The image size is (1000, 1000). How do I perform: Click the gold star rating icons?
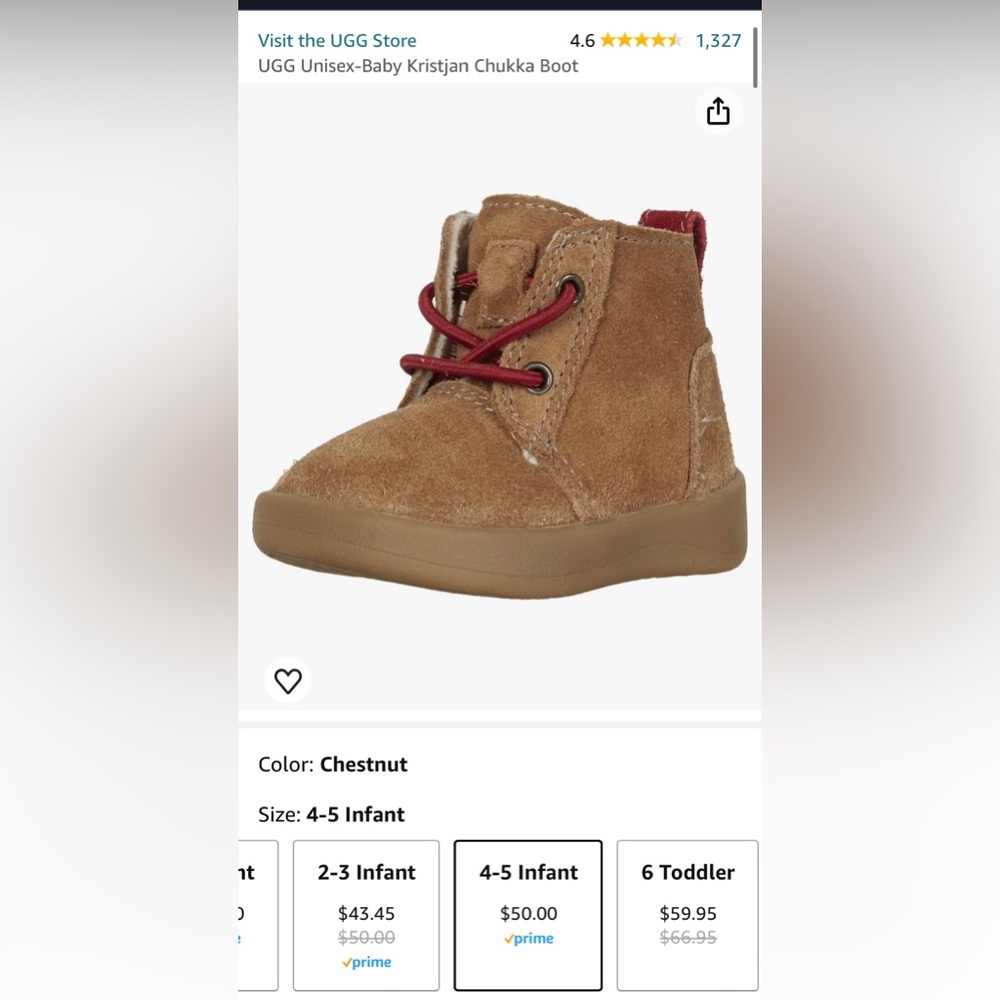[640, 40]
